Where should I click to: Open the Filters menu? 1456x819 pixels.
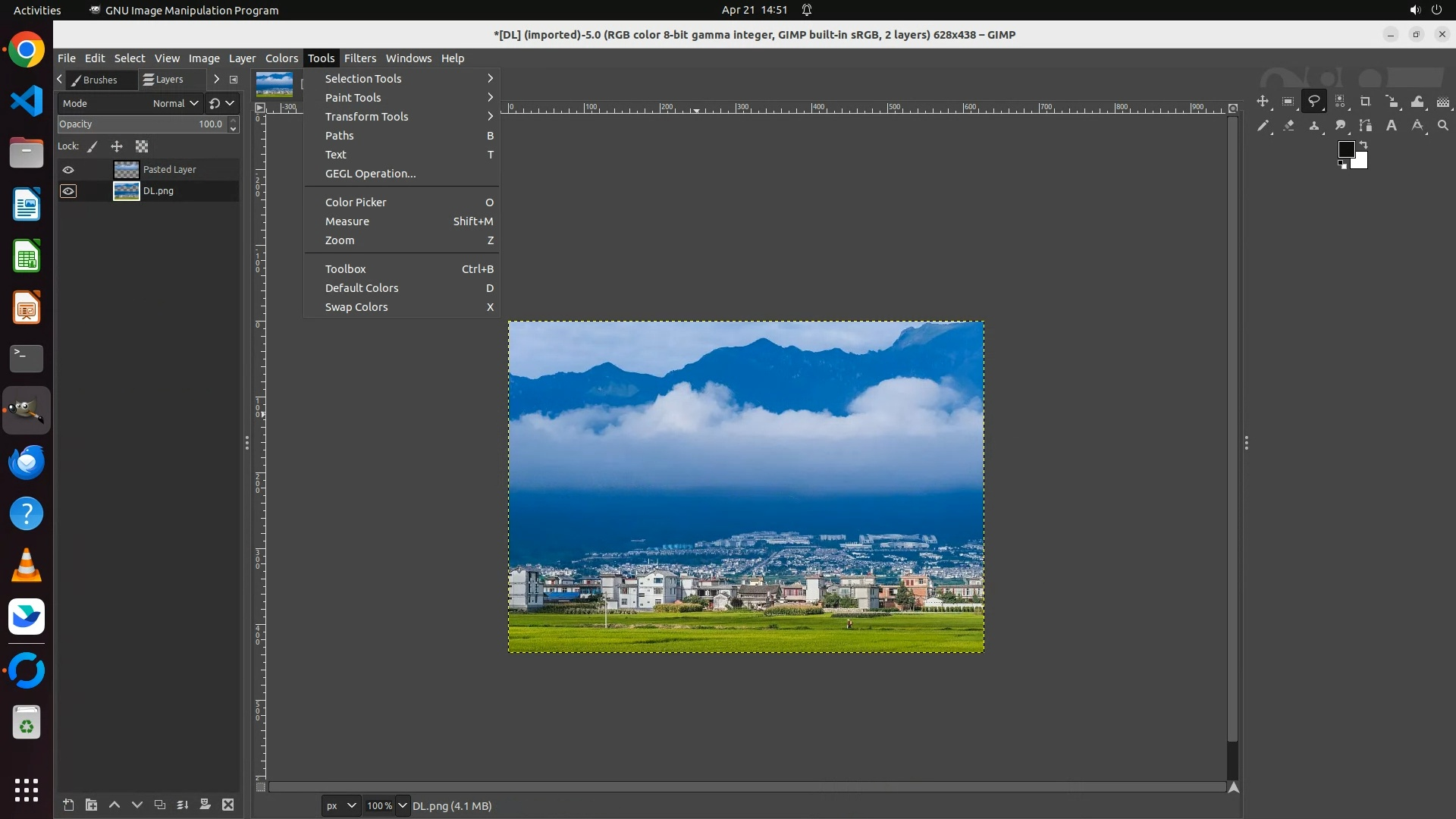click(x=359, y=58)
